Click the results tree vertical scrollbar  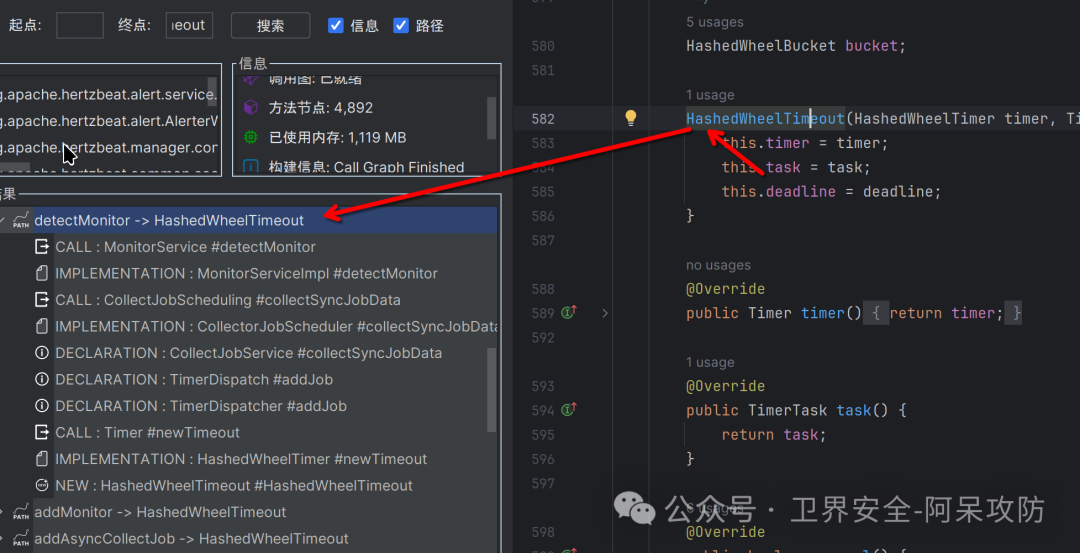coord(491,390)
